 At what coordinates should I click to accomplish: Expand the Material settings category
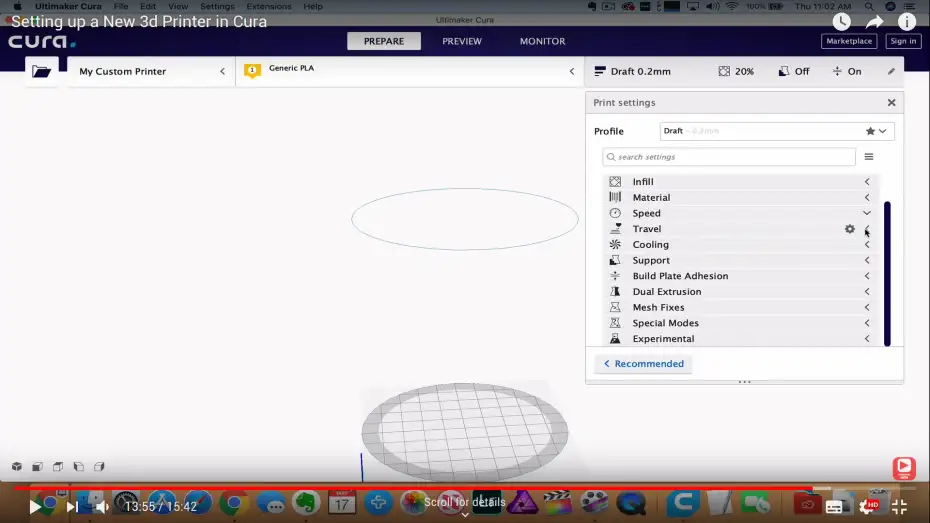(867, 197)
